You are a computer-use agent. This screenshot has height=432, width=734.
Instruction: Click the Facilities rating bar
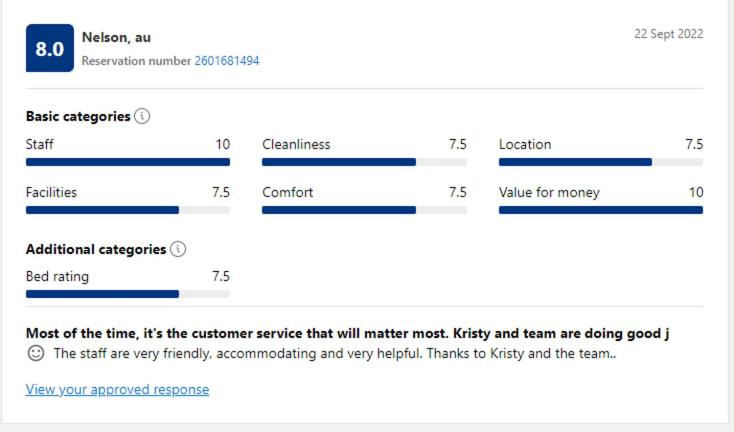coord(128,210)
